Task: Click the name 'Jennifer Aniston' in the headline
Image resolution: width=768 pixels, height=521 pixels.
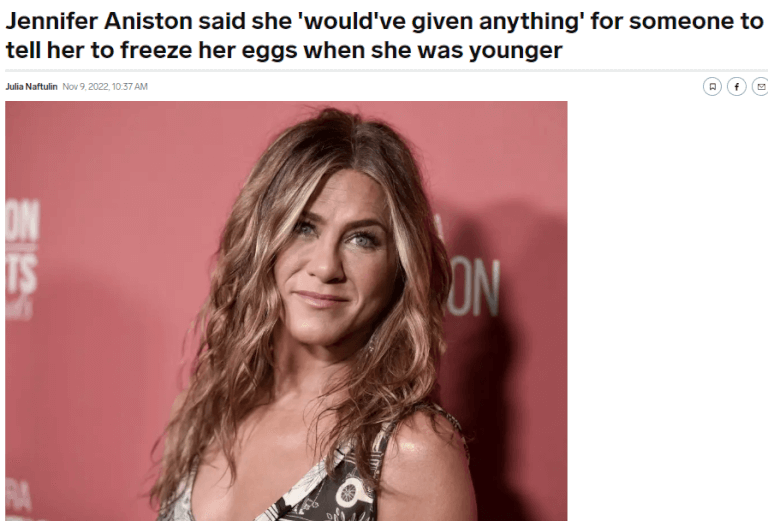Action: pos(99,22)
